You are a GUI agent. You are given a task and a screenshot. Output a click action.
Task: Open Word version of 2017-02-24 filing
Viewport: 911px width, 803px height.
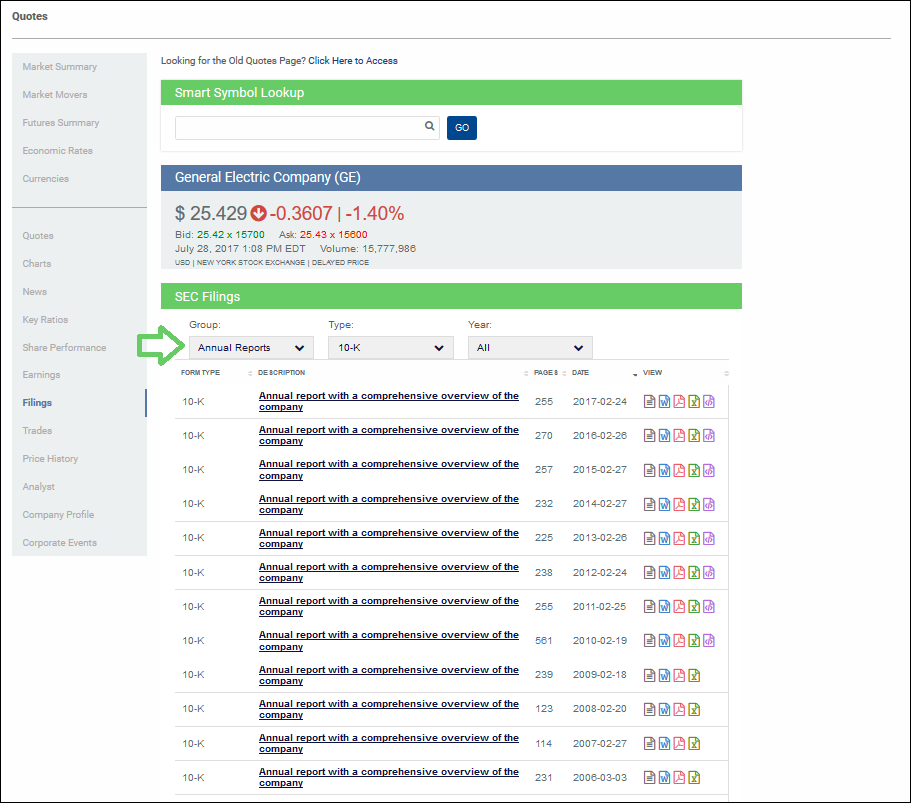(664, 402)
